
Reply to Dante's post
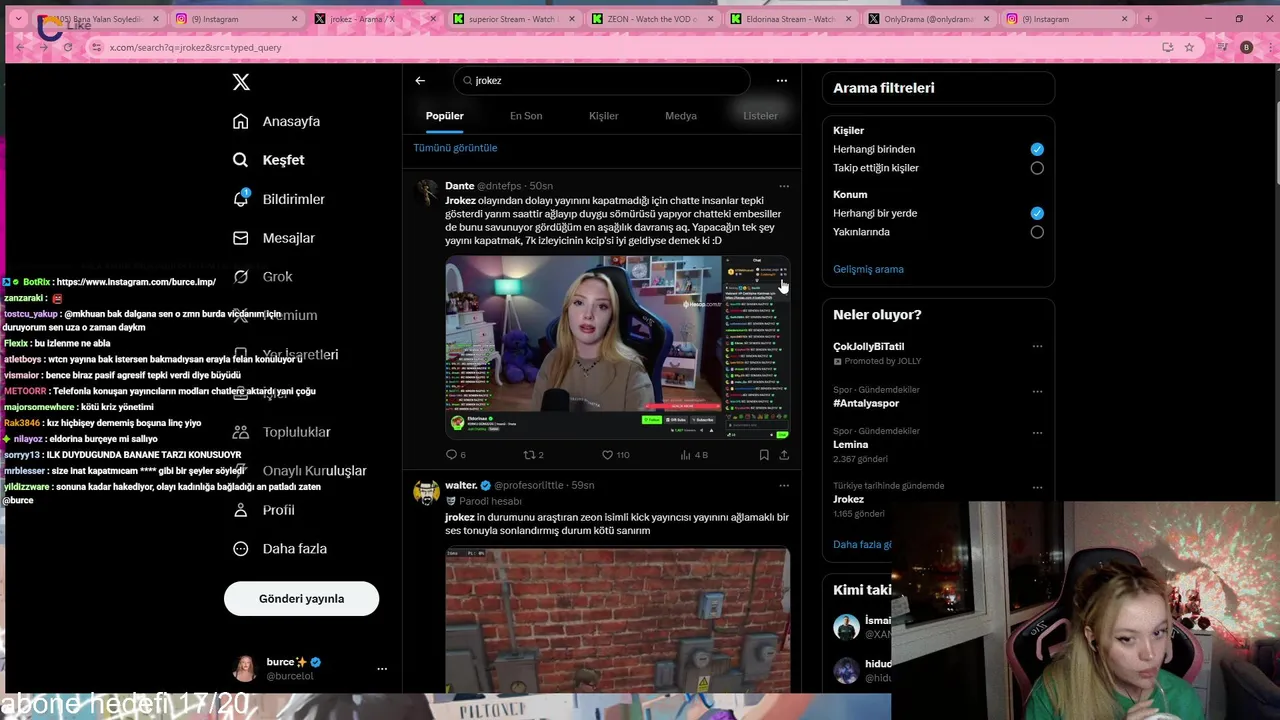[x=455, y=455]
